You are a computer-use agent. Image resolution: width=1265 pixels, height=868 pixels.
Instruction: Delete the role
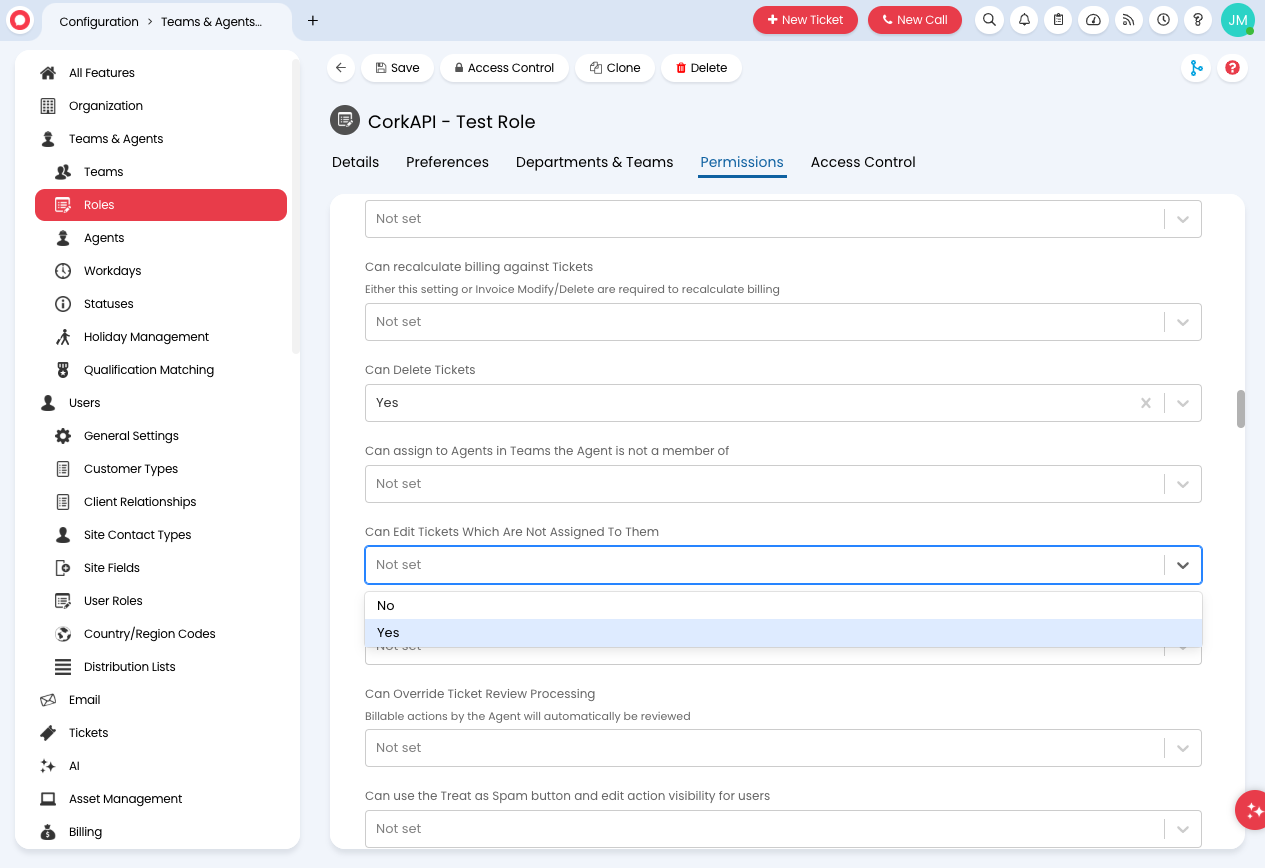coord(701,68)
